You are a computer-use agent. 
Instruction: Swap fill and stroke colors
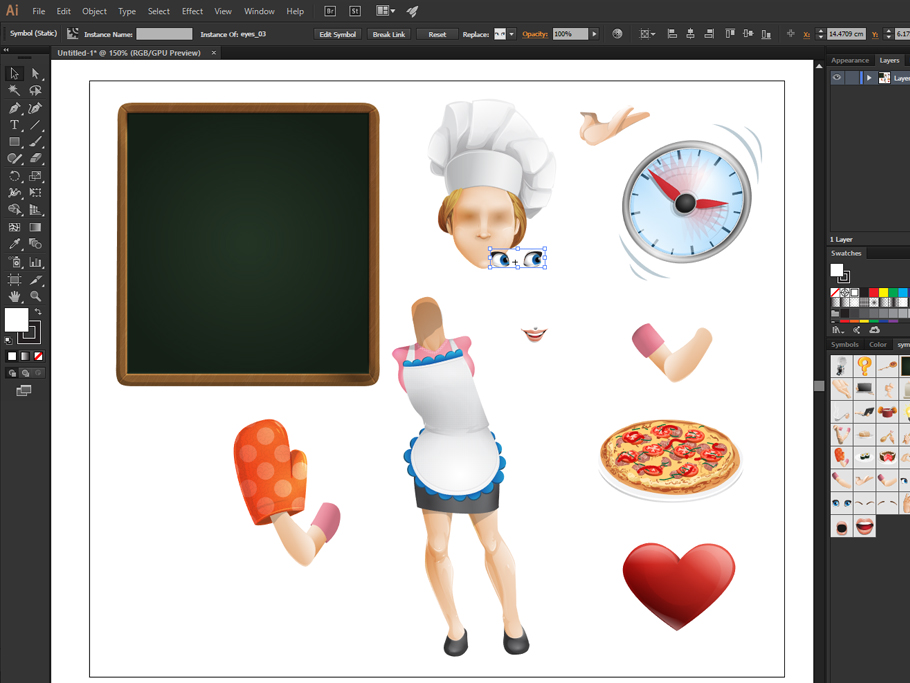(x=38, y=313)
